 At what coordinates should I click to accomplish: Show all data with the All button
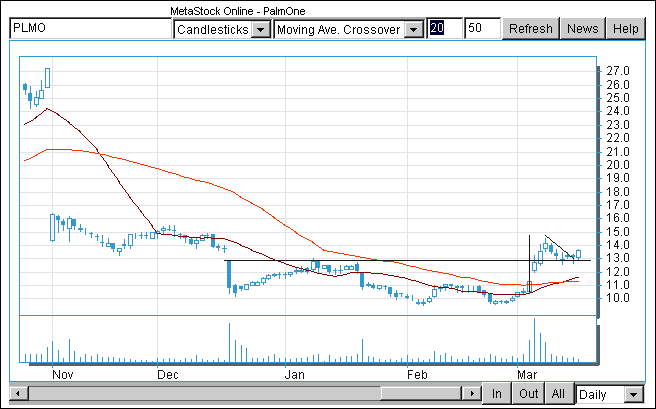pyautogui.click(x=558, y=394)
